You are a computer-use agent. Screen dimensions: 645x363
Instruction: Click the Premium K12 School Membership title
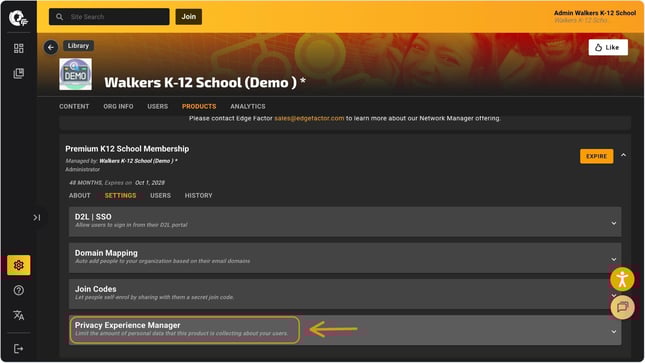coord(127,149)
